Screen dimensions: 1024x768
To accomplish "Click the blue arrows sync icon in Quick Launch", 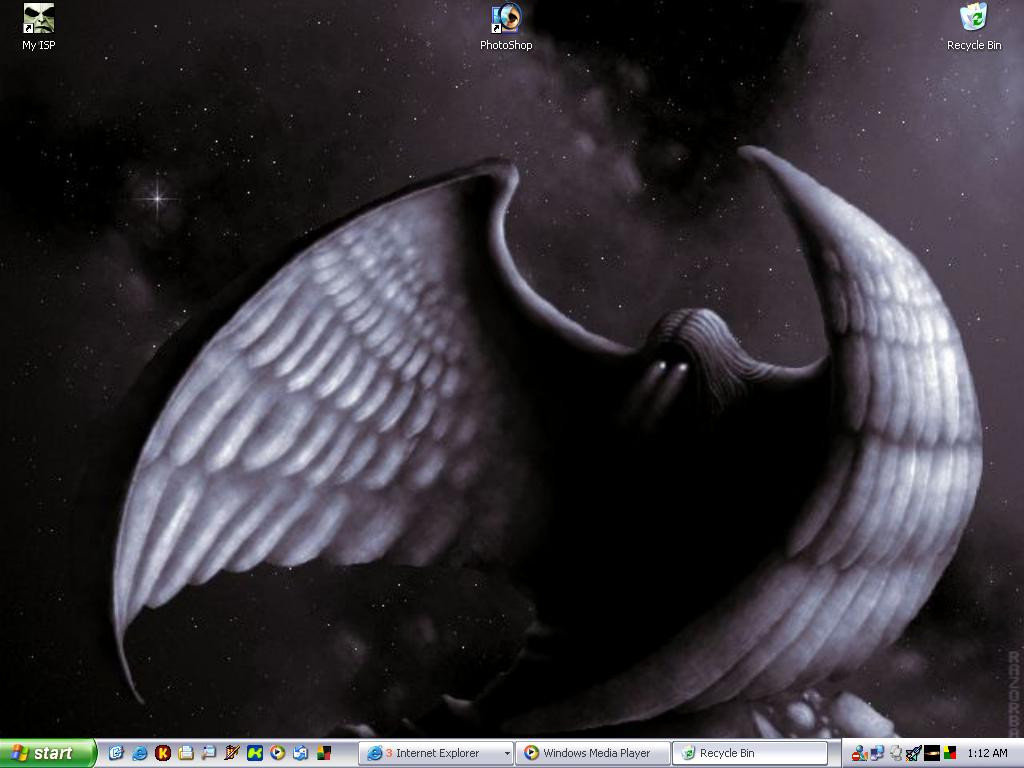I will [300, 753].
